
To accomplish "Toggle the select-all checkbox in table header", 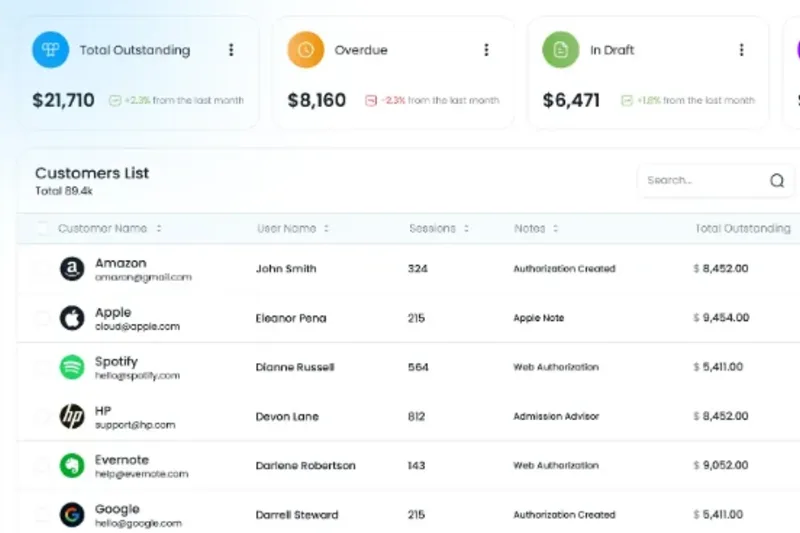I will [42, 229].
